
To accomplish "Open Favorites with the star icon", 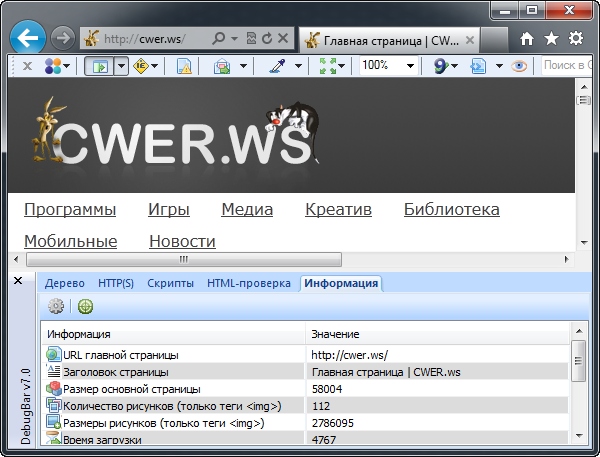I will coord(551,39).
